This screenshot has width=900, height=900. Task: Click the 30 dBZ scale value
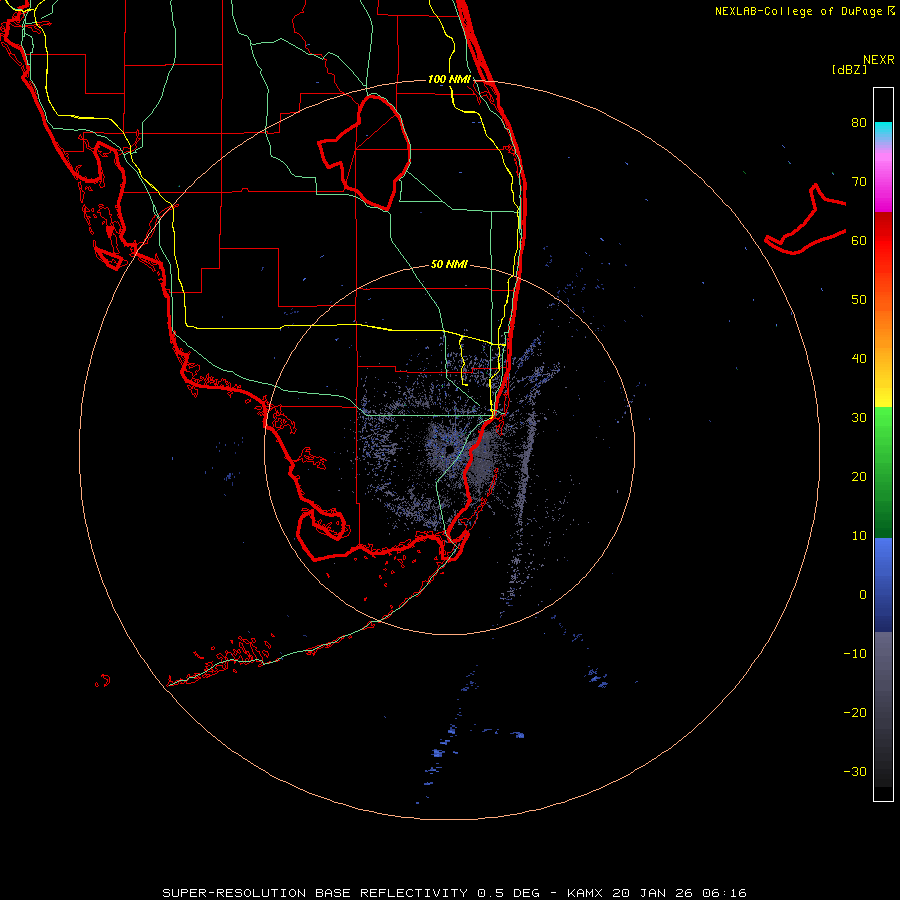(x=859, y=417)
